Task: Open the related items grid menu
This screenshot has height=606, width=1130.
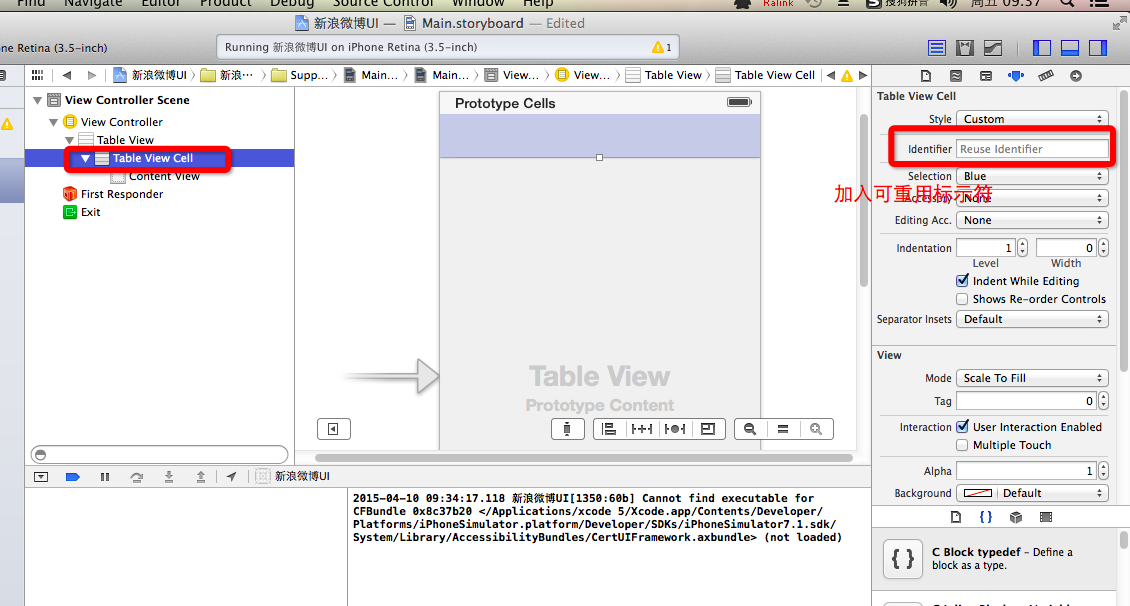Action: (x=37, y=75)
